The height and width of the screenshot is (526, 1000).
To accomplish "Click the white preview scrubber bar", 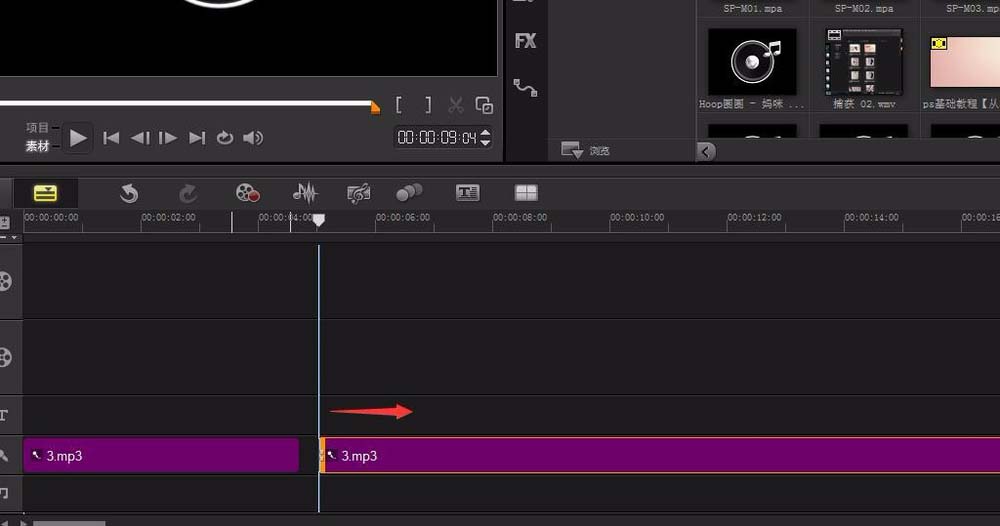I will [185, 103].
